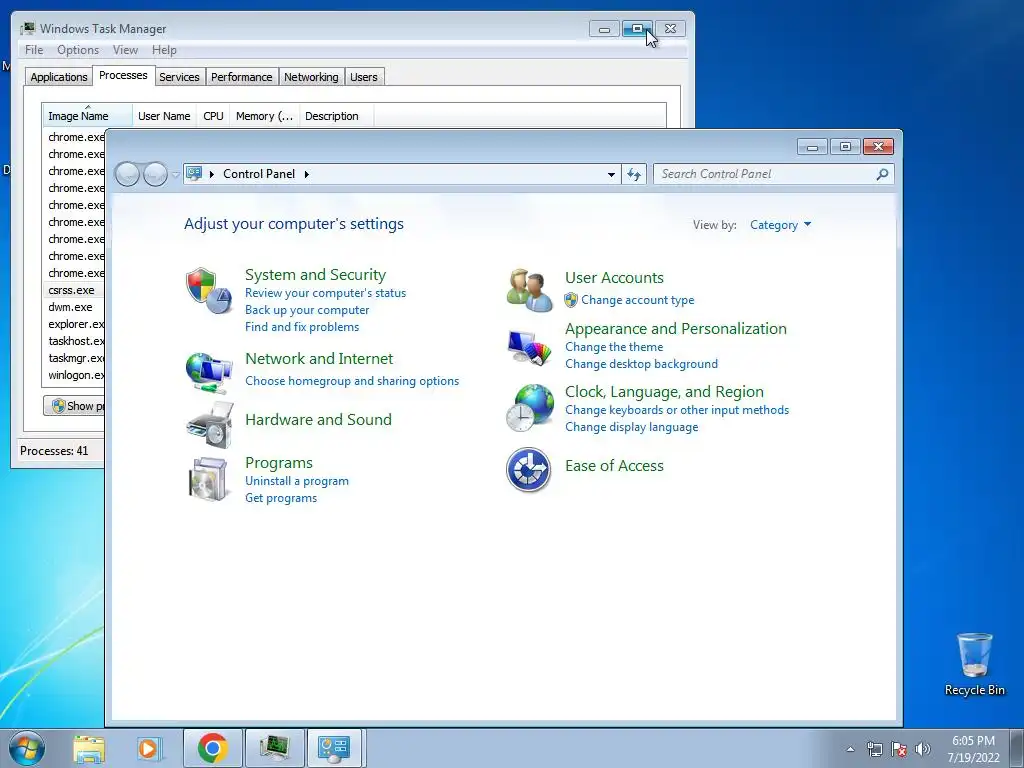The height and width of the screenshot is (768, 1024).
Task: Click the Programs disc box icon
Action: point(208,479)
